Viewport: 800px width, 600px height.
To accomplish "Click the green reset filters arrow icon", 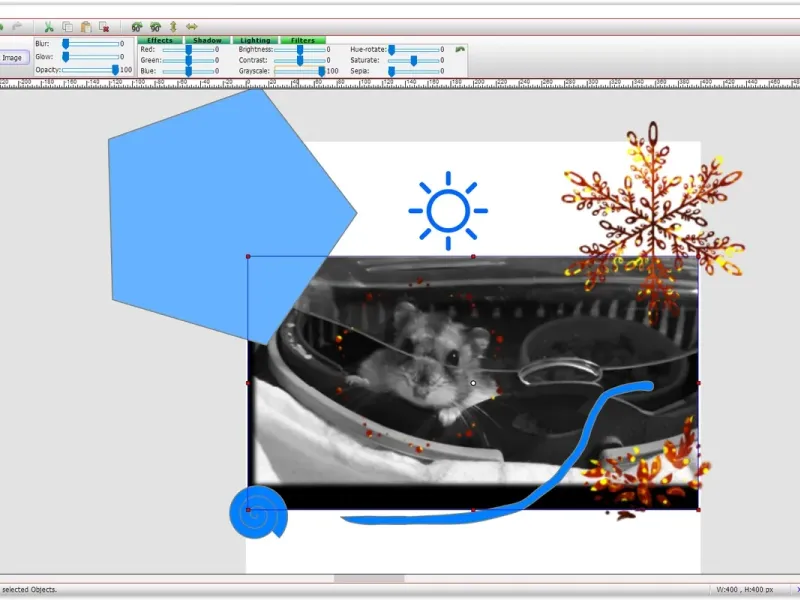I will coord(460,49).
